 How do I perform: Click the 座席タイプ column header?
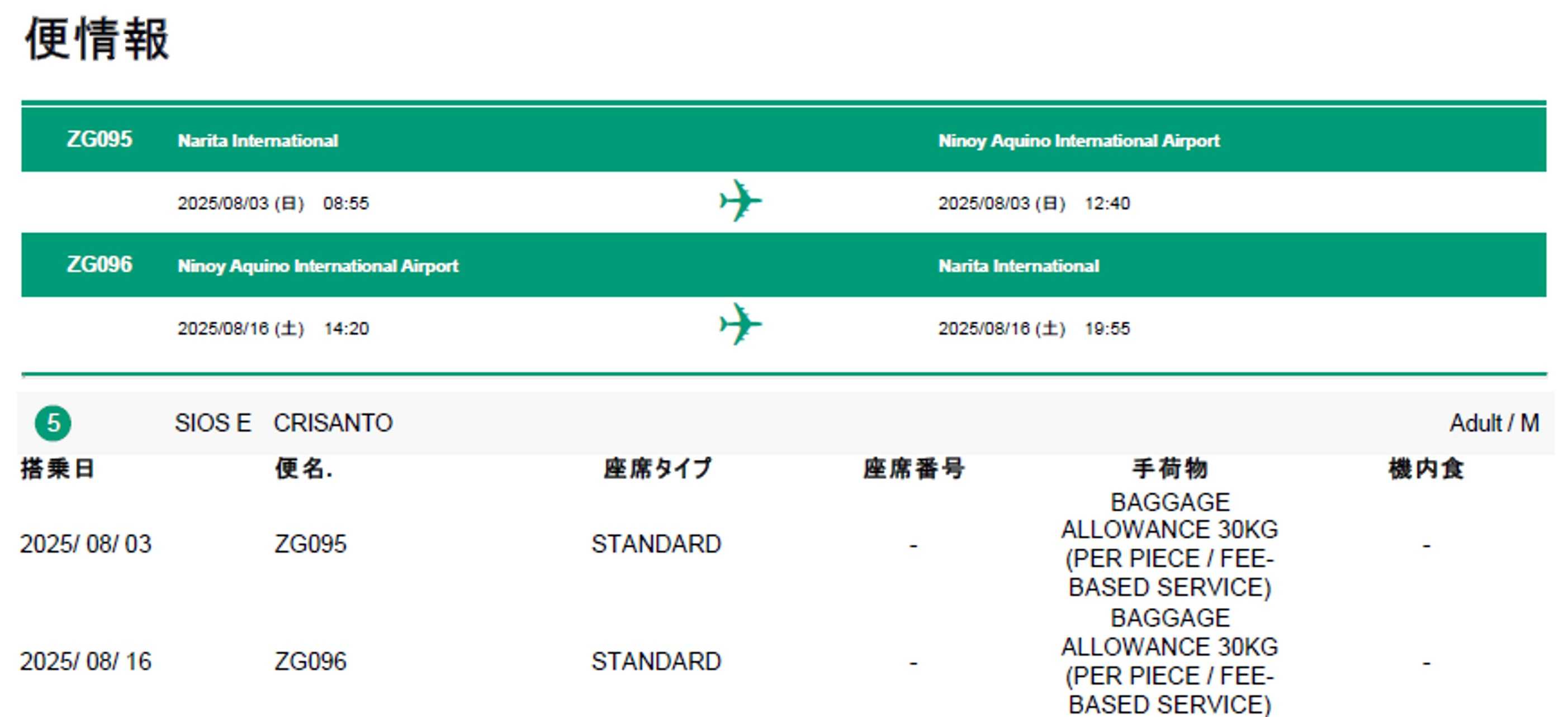pyautogui.click(x=657, y=469)
